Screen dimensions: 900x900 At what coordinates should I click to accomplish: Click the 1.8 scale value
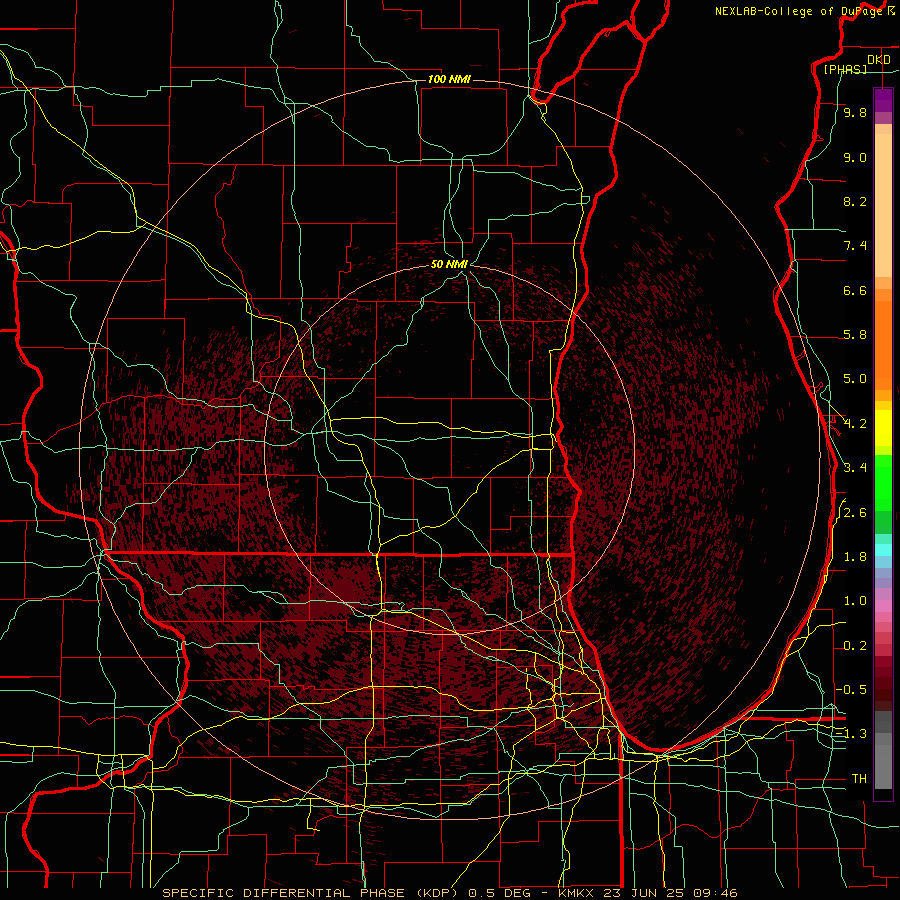point(855,557)
